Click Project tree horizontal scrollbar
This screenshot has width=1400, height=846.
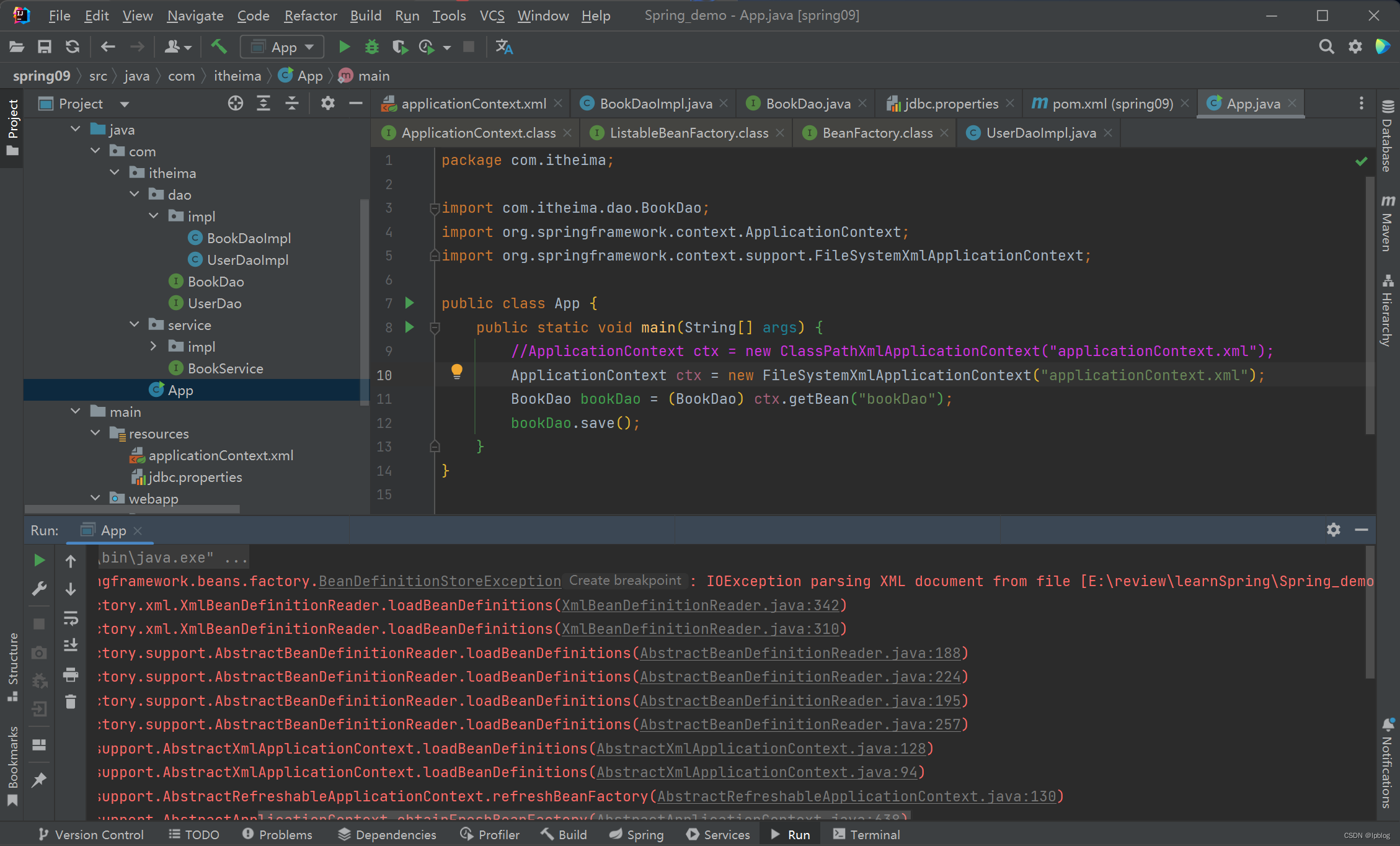coord(132,509)
